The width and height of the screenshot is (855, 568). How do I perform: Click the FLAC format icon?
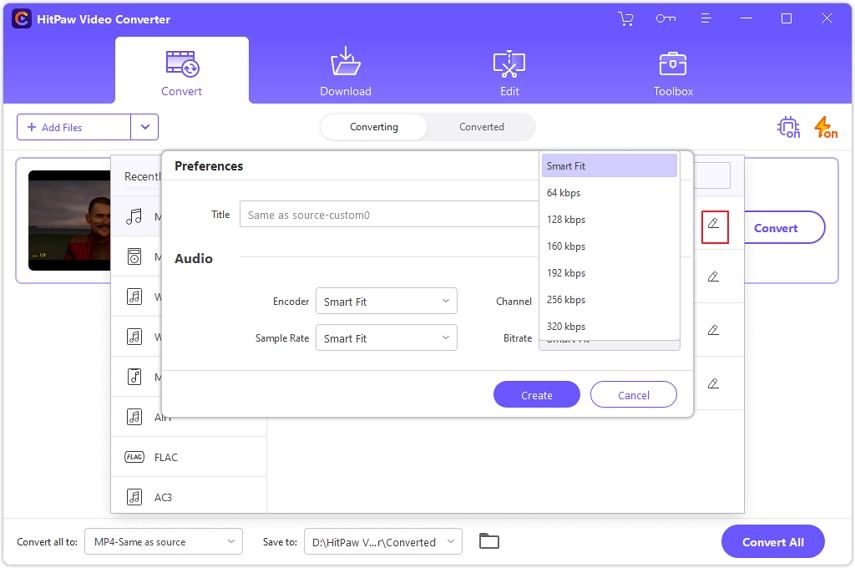[x=134, y=457]
